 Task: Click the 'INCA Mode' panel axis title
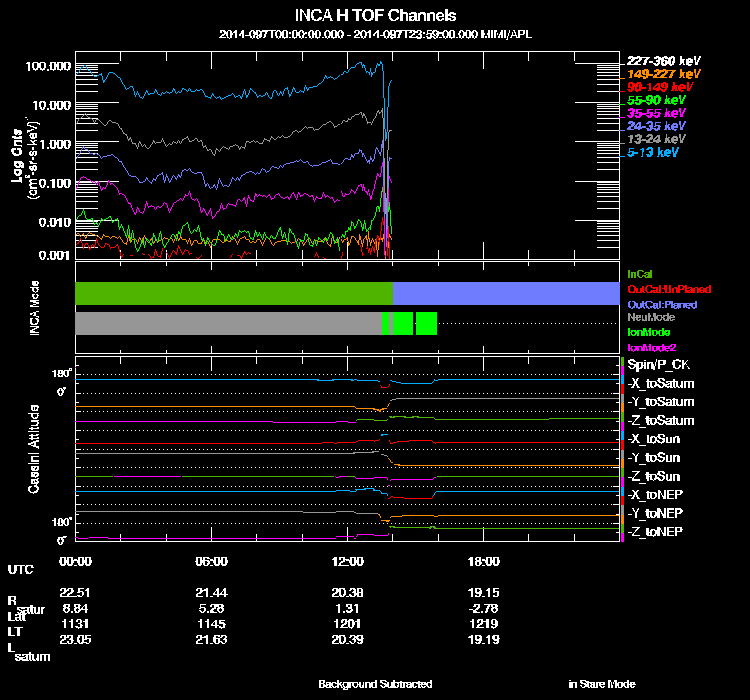coord(34,308)
